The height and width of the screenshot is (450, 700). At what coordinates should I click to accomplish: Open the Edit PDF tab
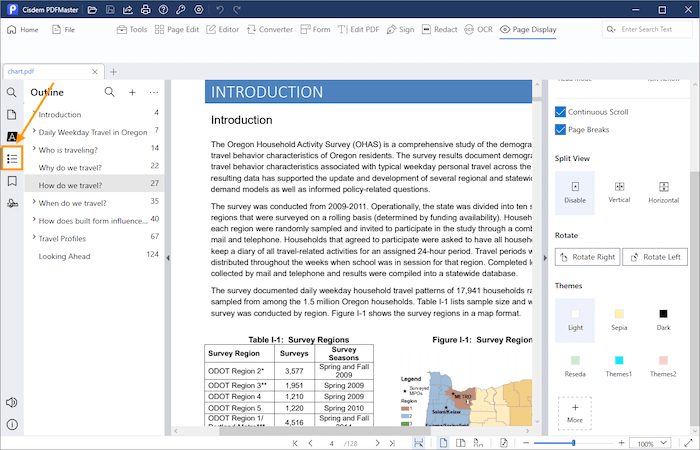pyautogui.click(x=358, y=29)
